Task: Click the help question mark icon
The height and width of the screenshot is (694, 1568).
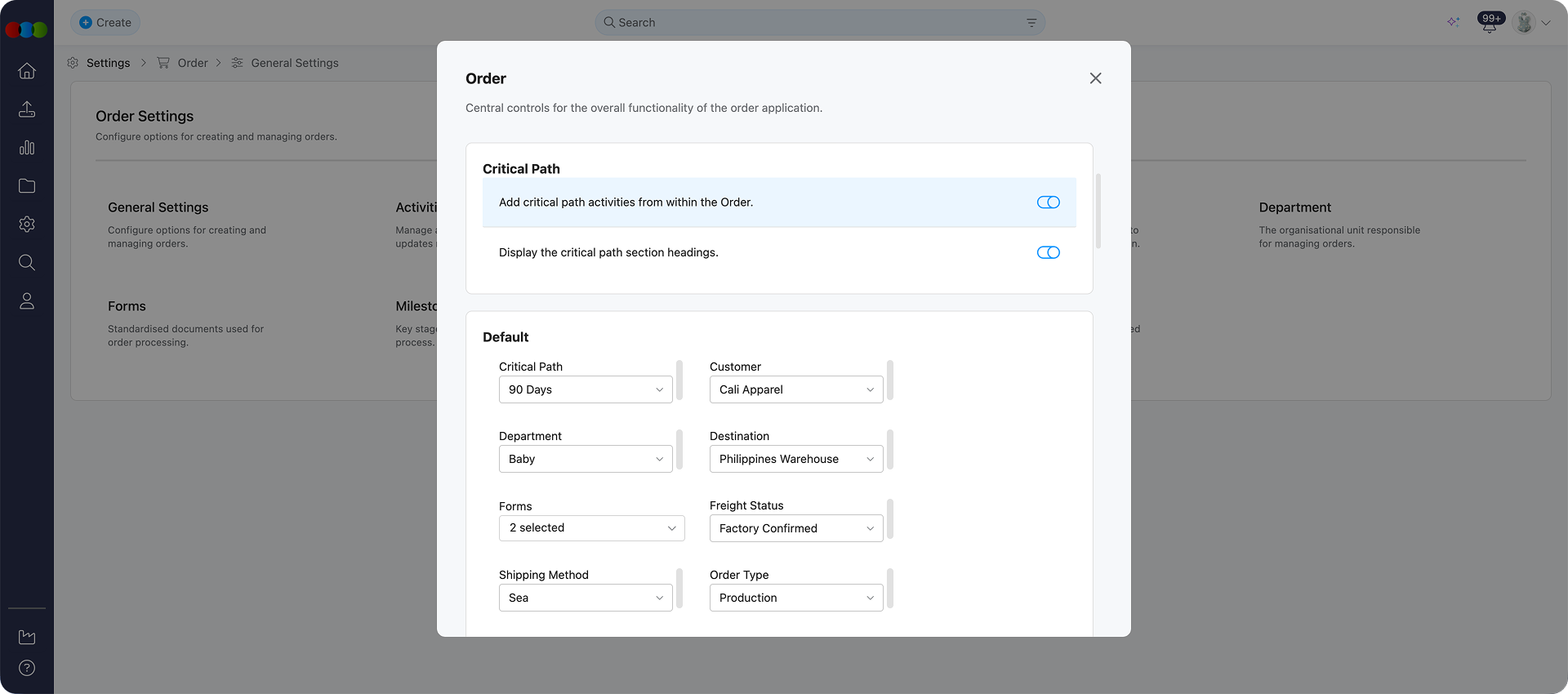Action: 27,668
